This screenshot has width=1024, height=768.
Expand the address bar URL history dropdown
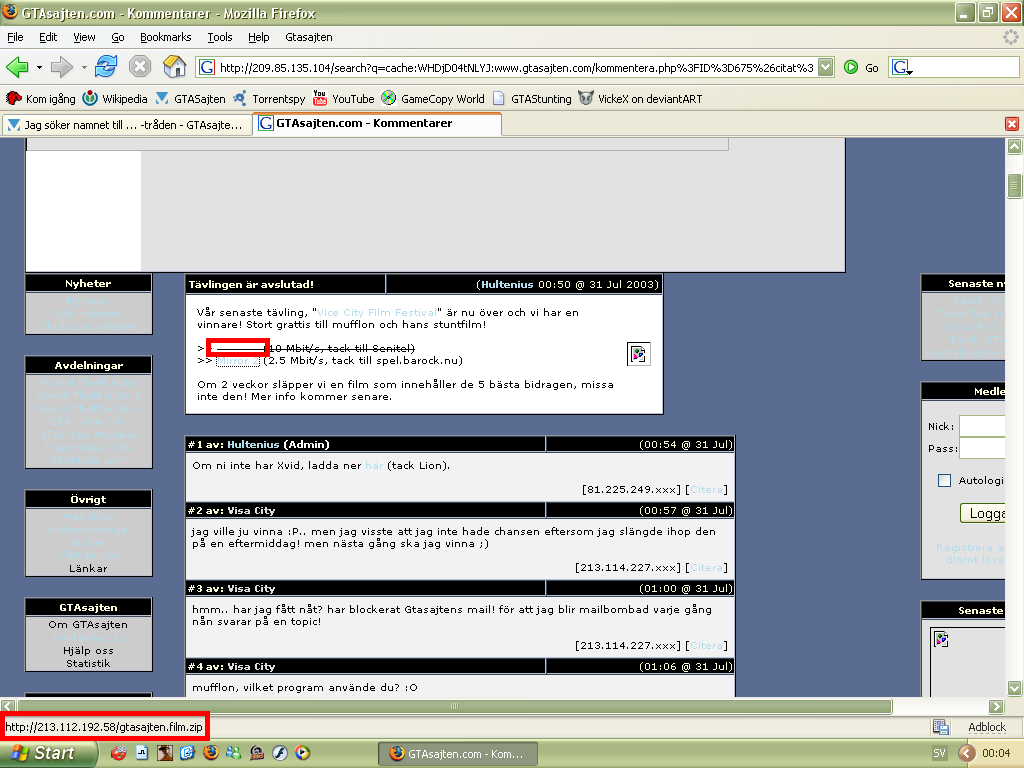826,67
